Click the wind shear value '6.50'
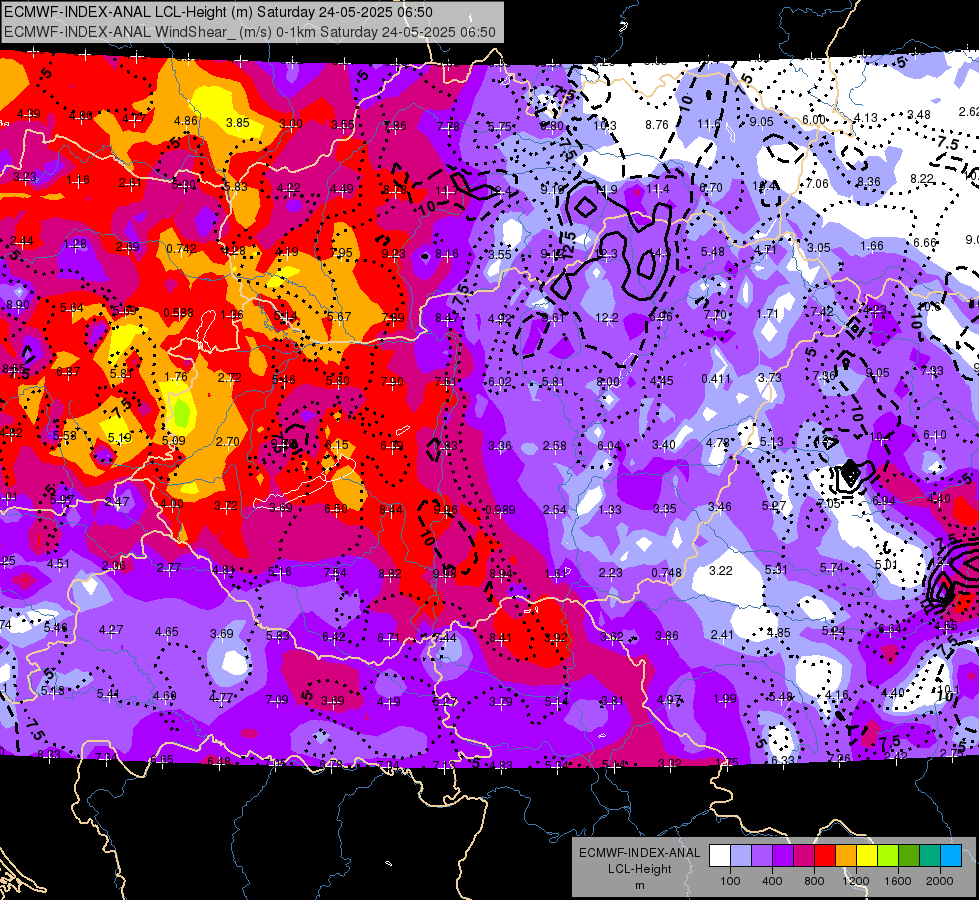This screenshot has height=900, width=979. pos(336,509)
